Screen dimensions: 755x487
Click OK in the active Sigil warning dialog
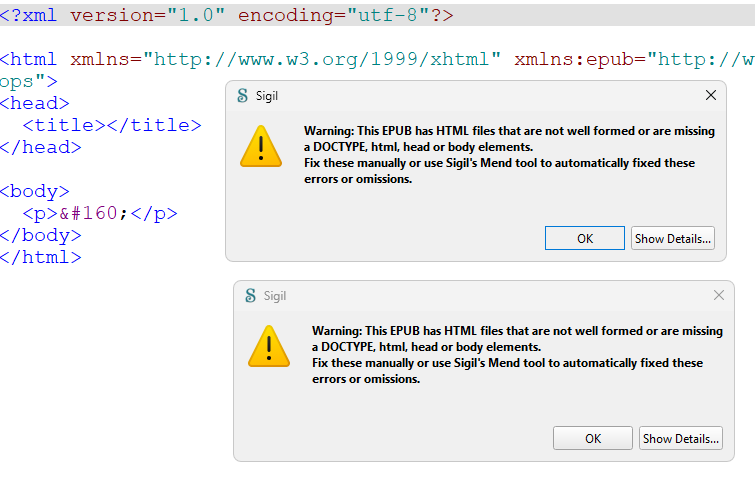pos(585,238)
